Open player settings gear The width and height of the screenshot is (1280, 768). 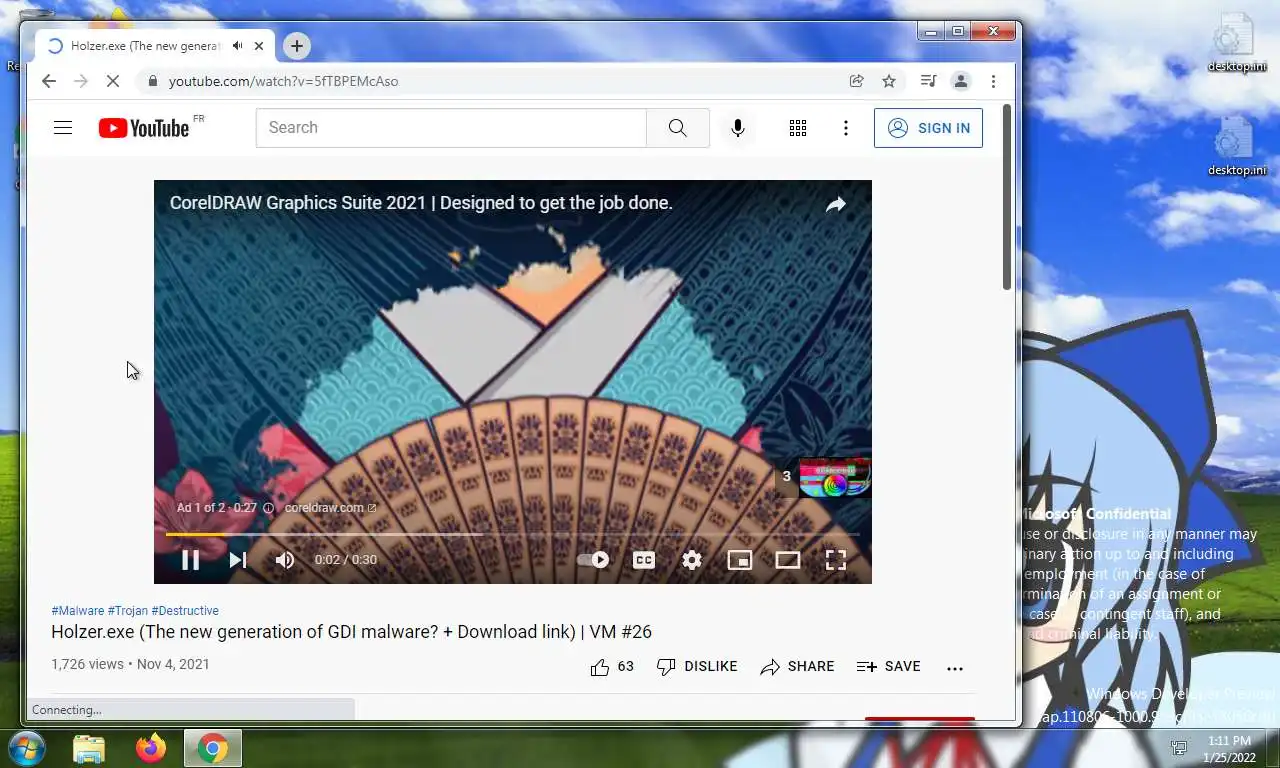pos(692,560)
